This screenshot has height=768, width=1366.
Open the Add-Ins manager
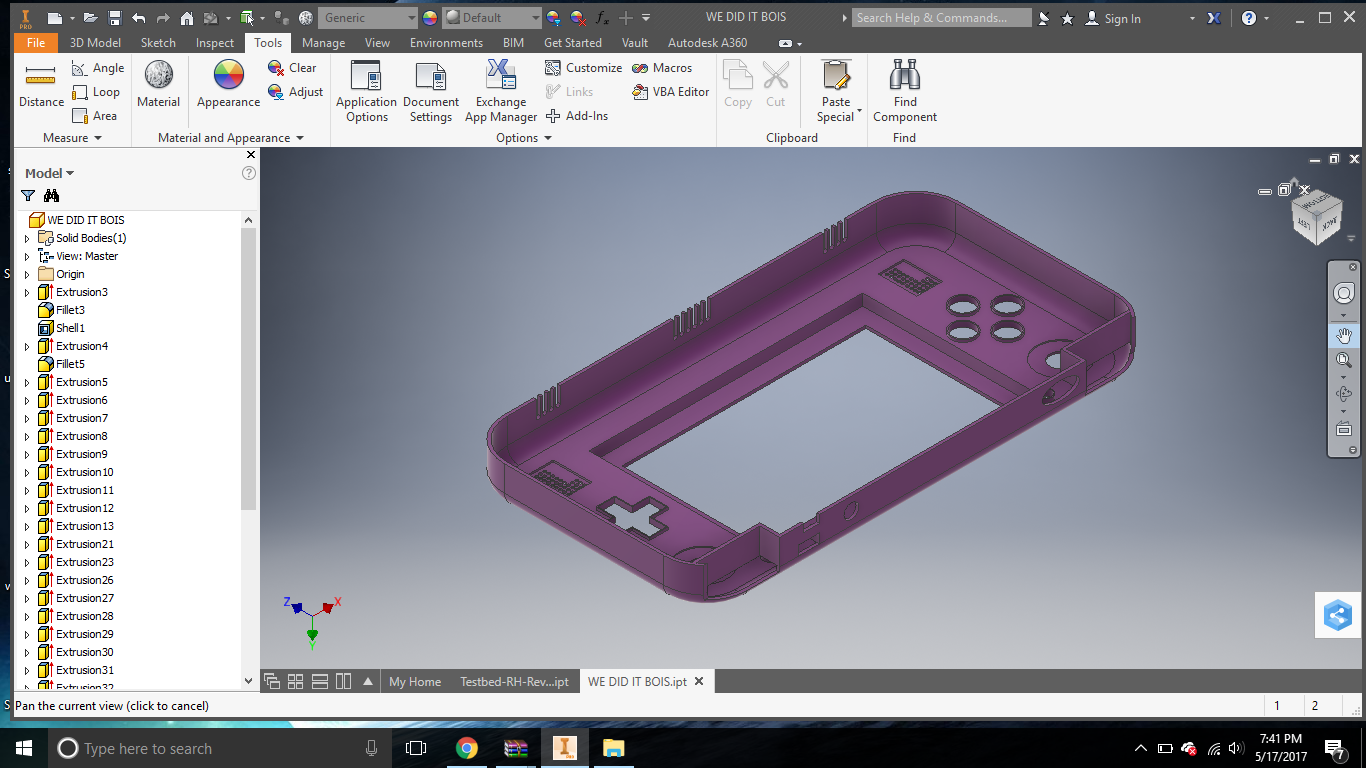point(577,116)
